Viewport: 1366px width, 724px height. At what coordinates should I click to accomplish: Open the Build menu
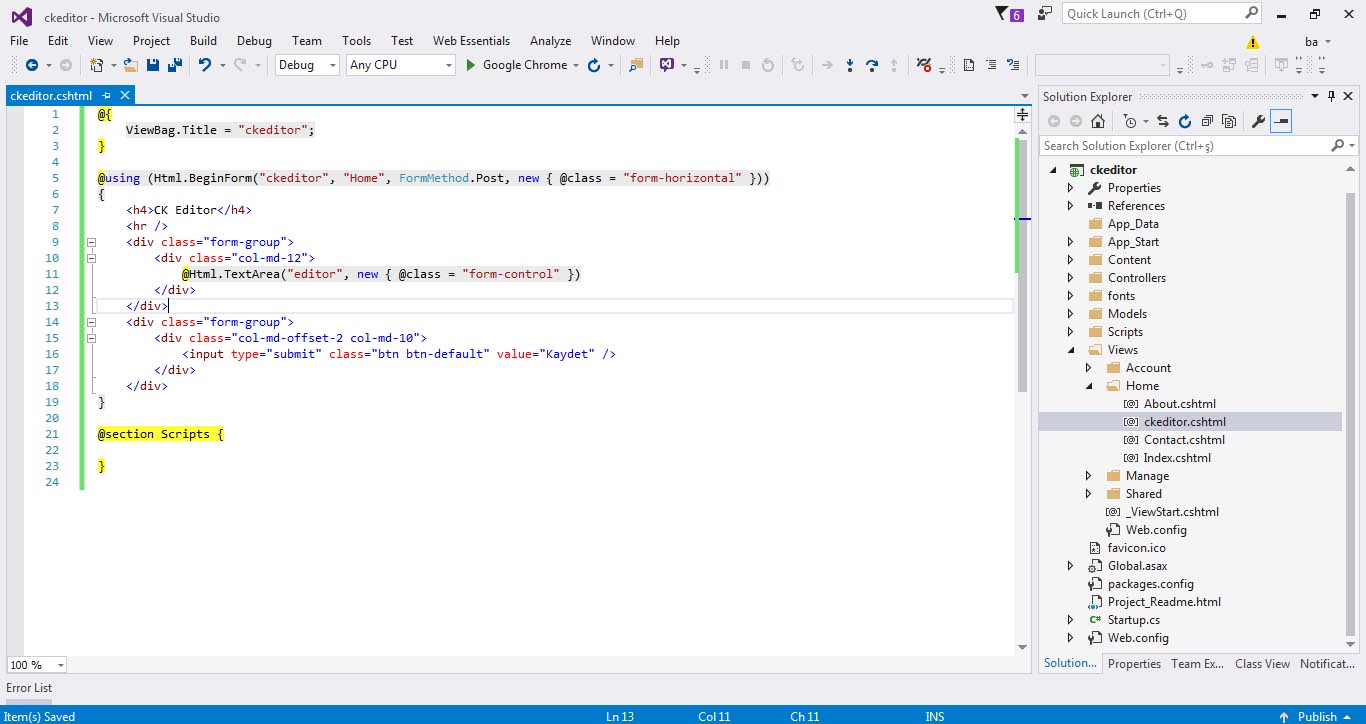click(x=203, y=41)
